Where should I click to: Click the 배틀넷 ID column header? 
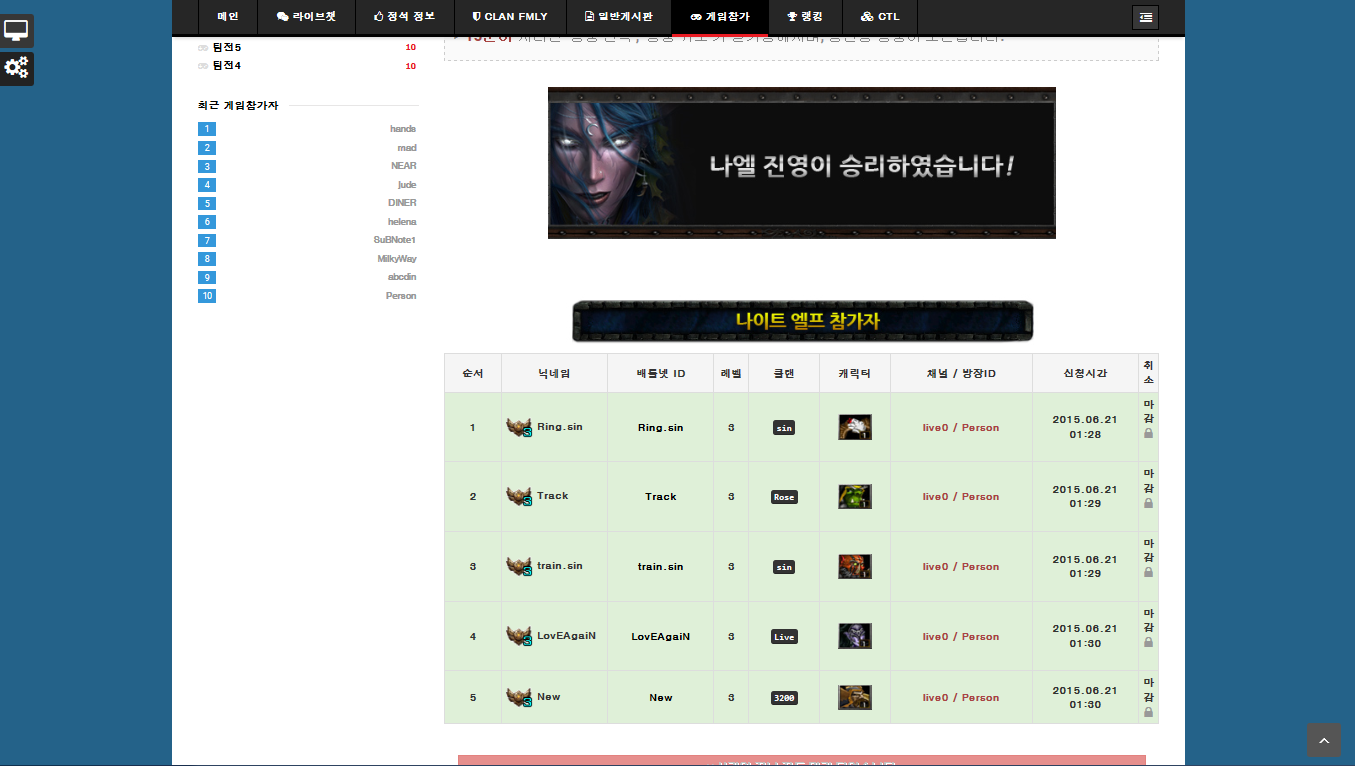coord(661,373)
